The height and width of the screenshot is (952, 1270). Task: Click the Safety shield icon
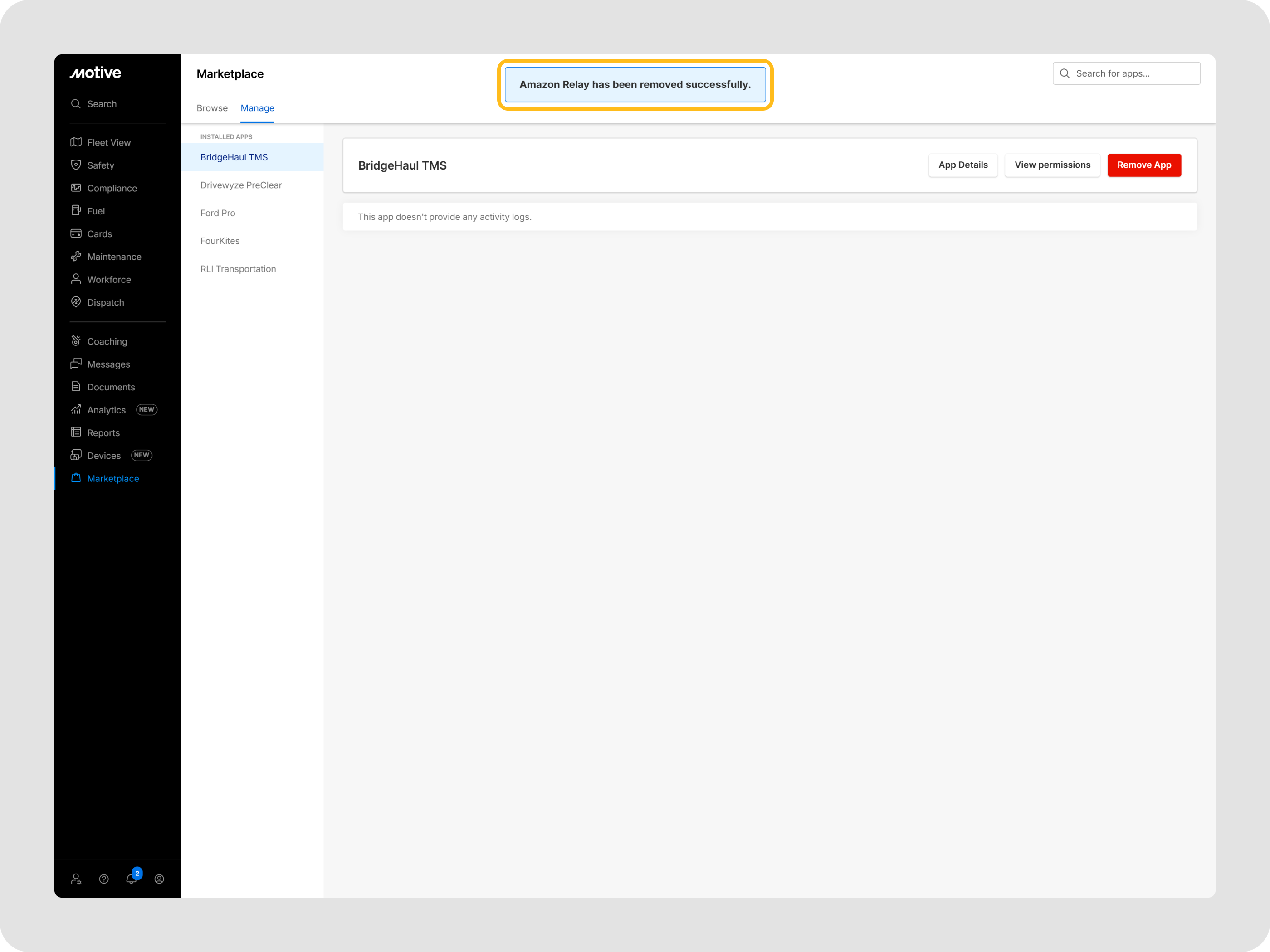click(x=76, y=165)
